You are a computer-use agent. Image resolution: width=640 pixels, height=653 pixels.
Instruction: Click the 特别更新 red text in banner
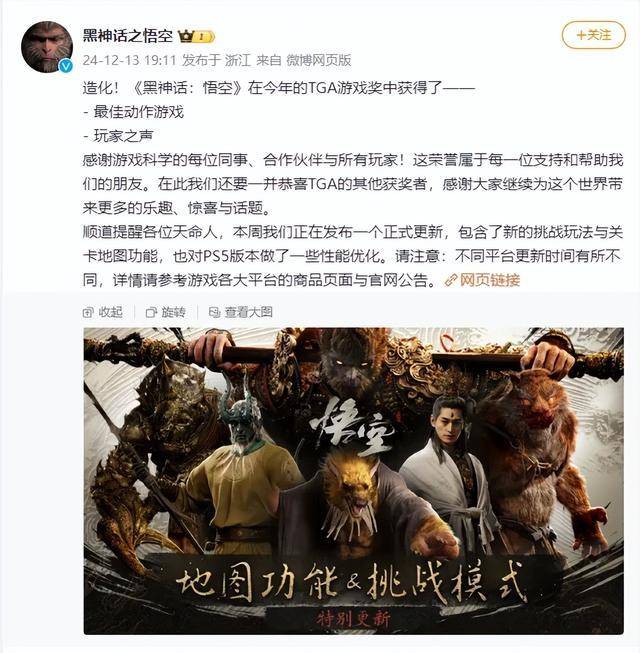pos(354,619)
